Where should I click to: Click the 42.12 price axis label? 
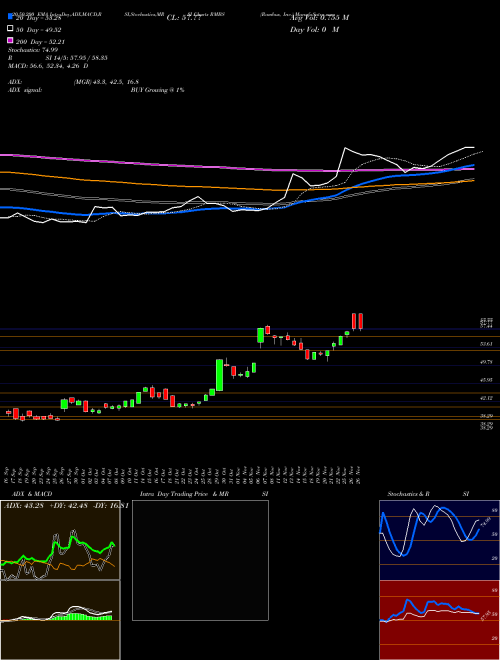(487, 398)
